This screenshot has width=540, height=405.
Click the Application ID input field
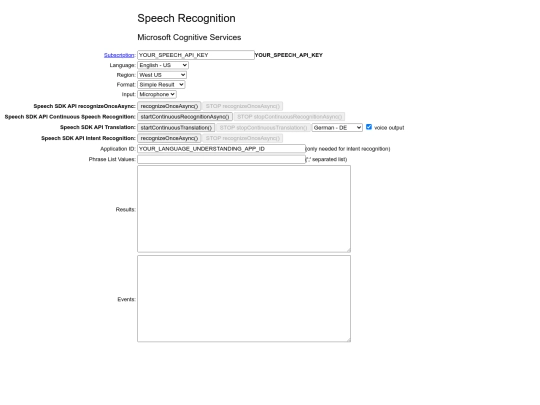pyautogui.click(x=221, y=149)
